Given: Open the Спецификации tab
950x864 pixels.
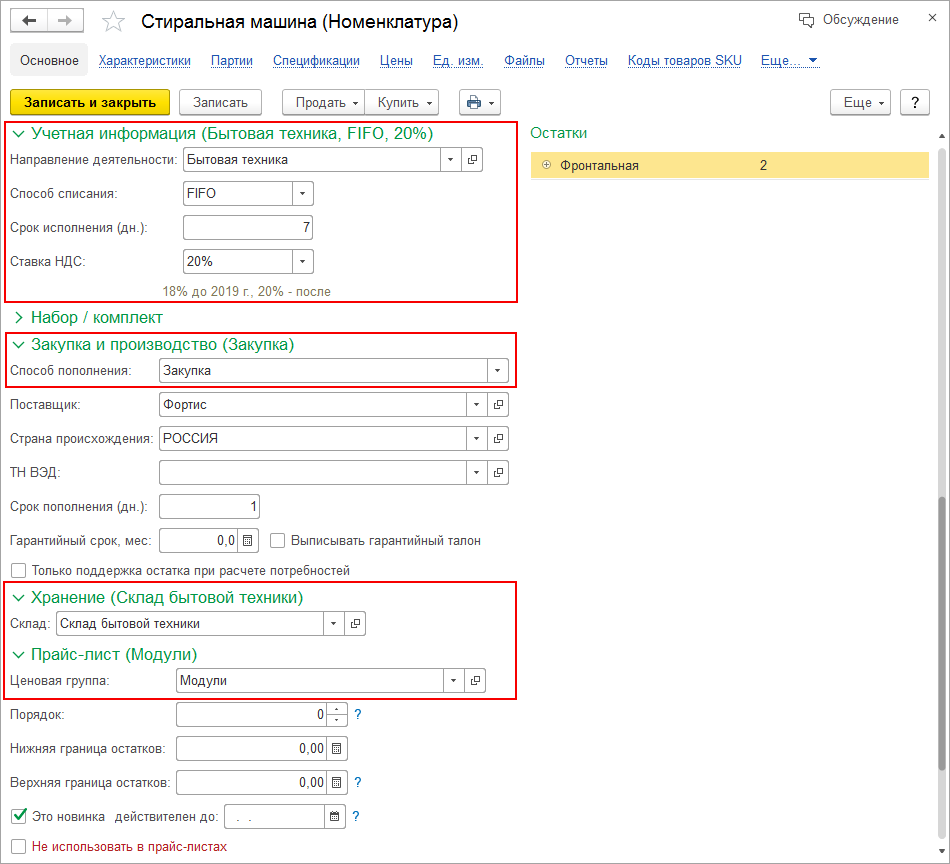Looking at the screenshot, I should pyautogui.click(x=316, y=61).
